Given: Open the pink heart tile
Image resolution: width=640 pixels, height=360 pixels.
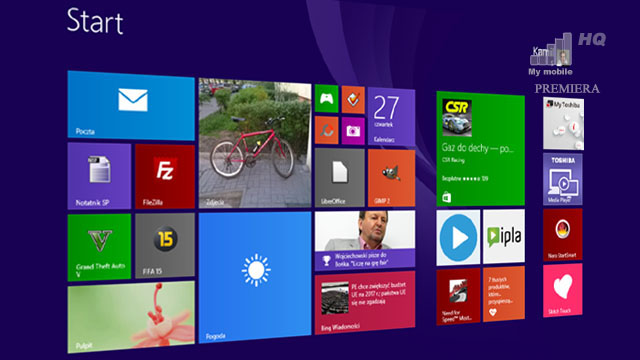Looking at the screenshot, I should (563, 290).
